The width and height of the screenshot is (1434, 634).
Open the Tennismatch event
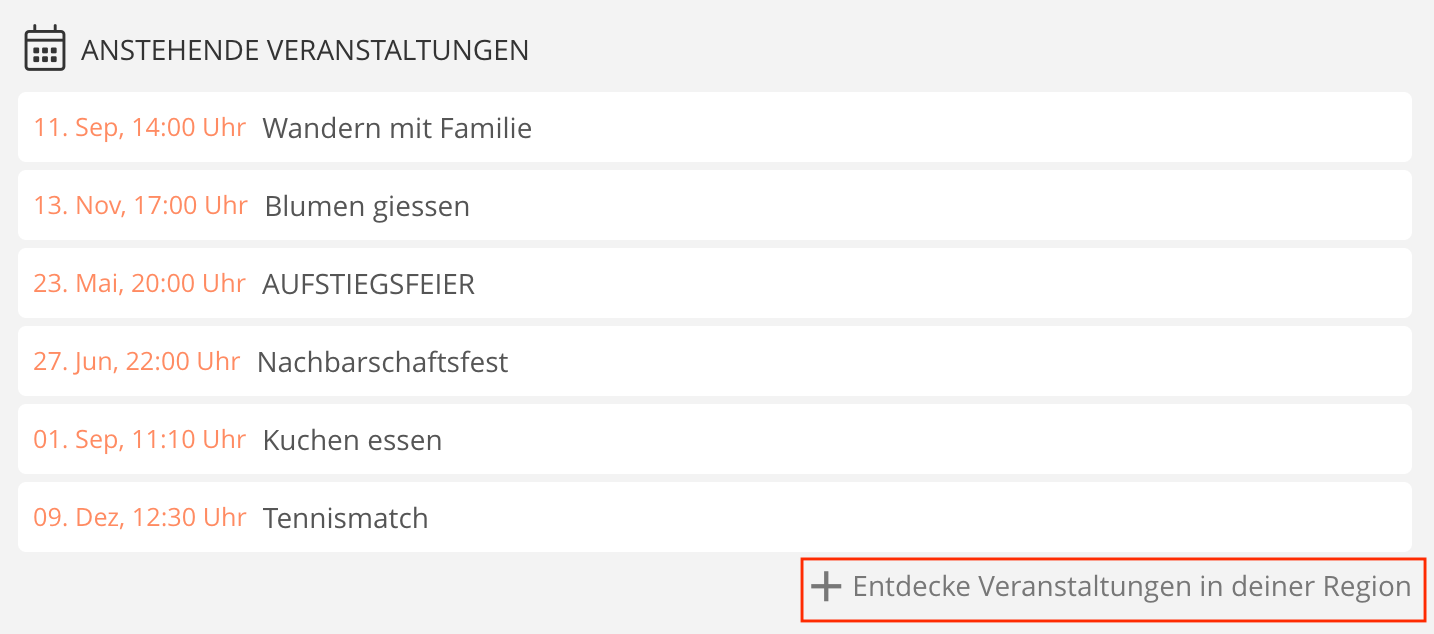[345, 518]
